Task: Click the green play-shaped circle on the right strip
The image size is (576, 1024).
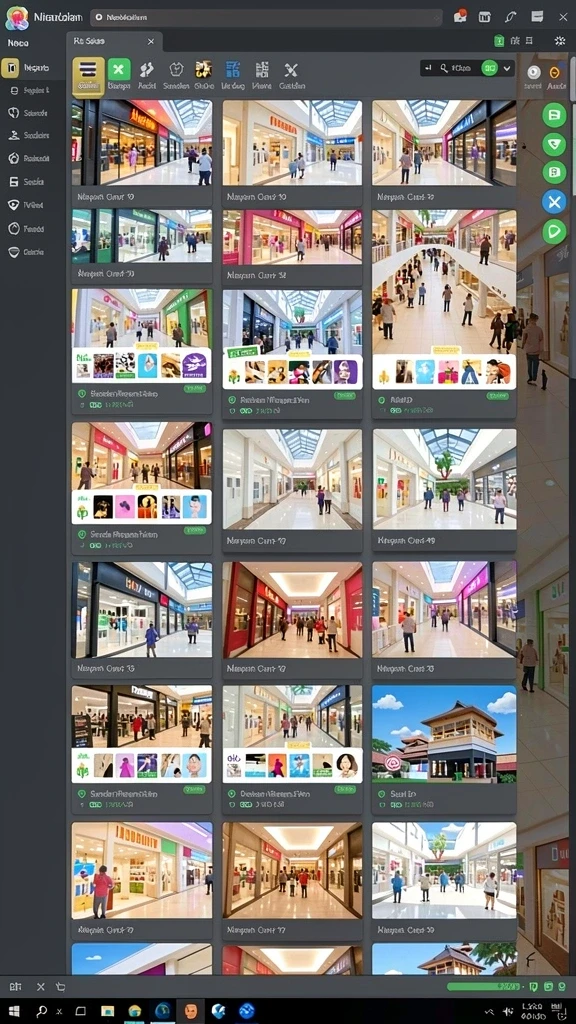Action: [x=554, y=231]
